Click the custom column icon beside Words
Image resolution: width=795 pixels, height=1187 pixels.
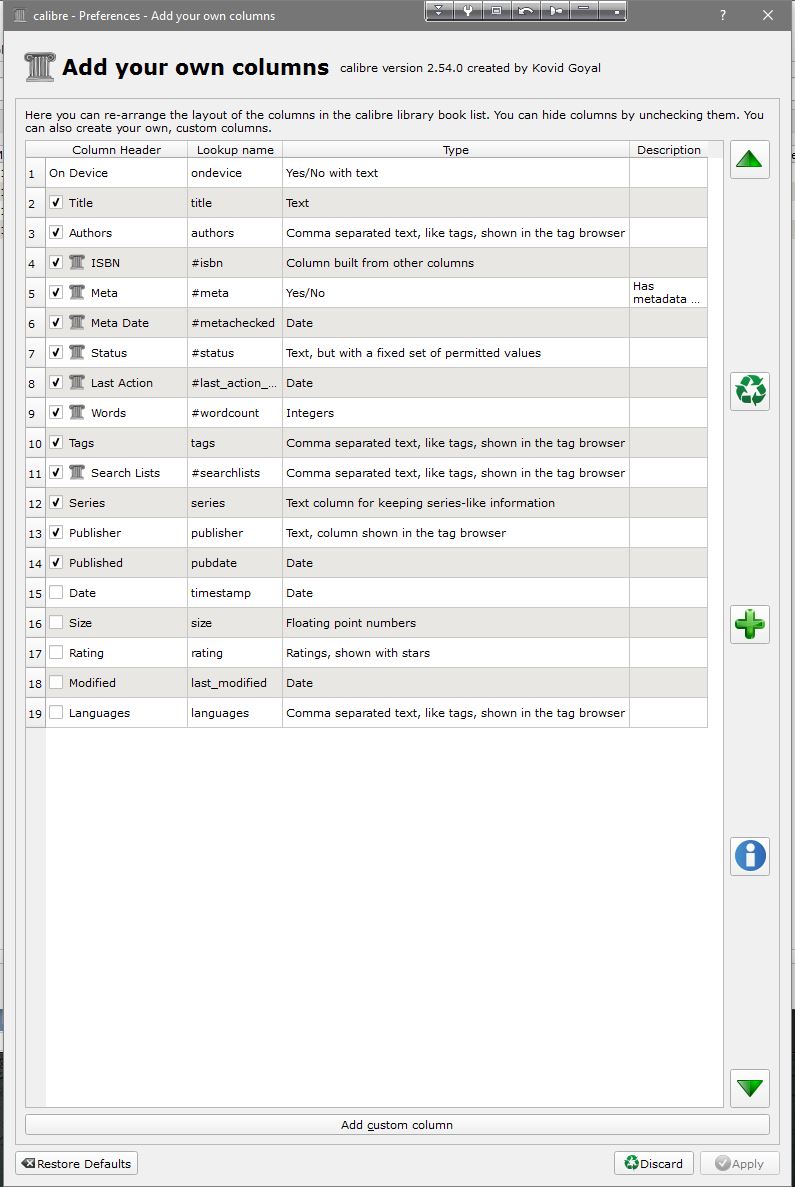(77, 412)
